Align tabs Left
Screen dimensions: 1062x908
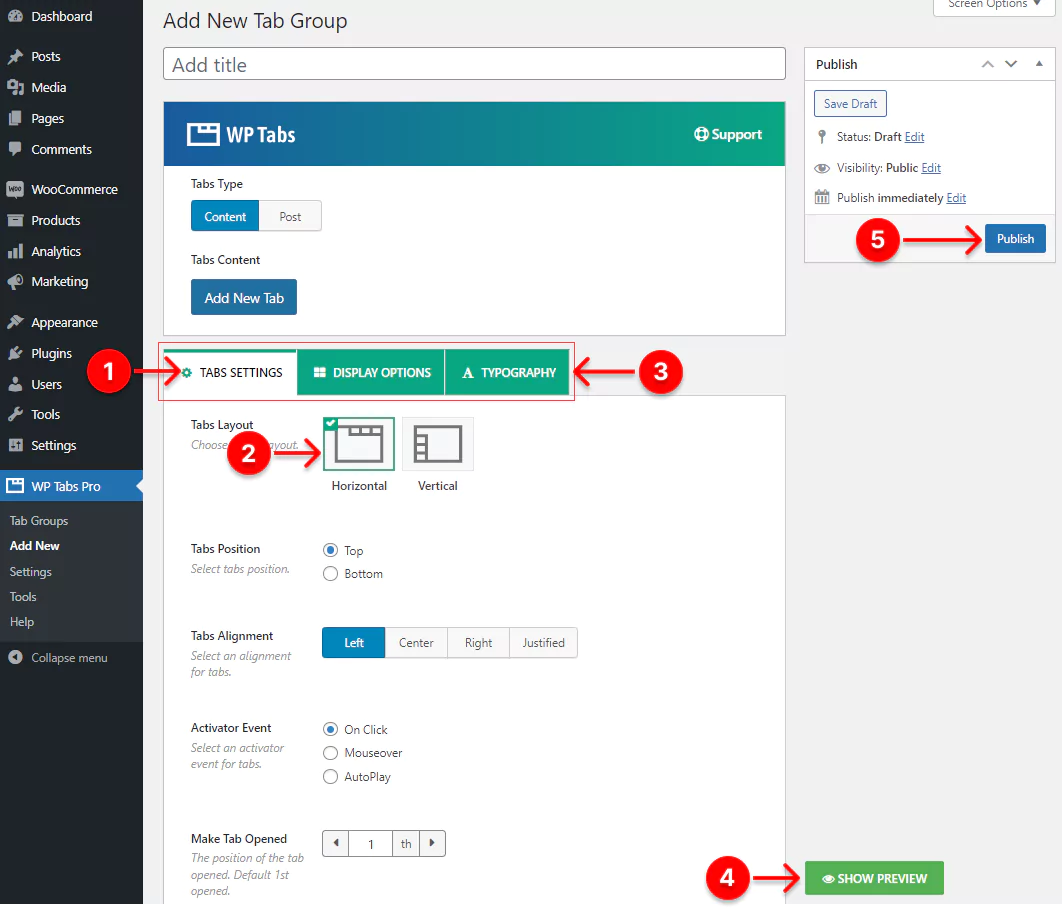coord(354,643)
